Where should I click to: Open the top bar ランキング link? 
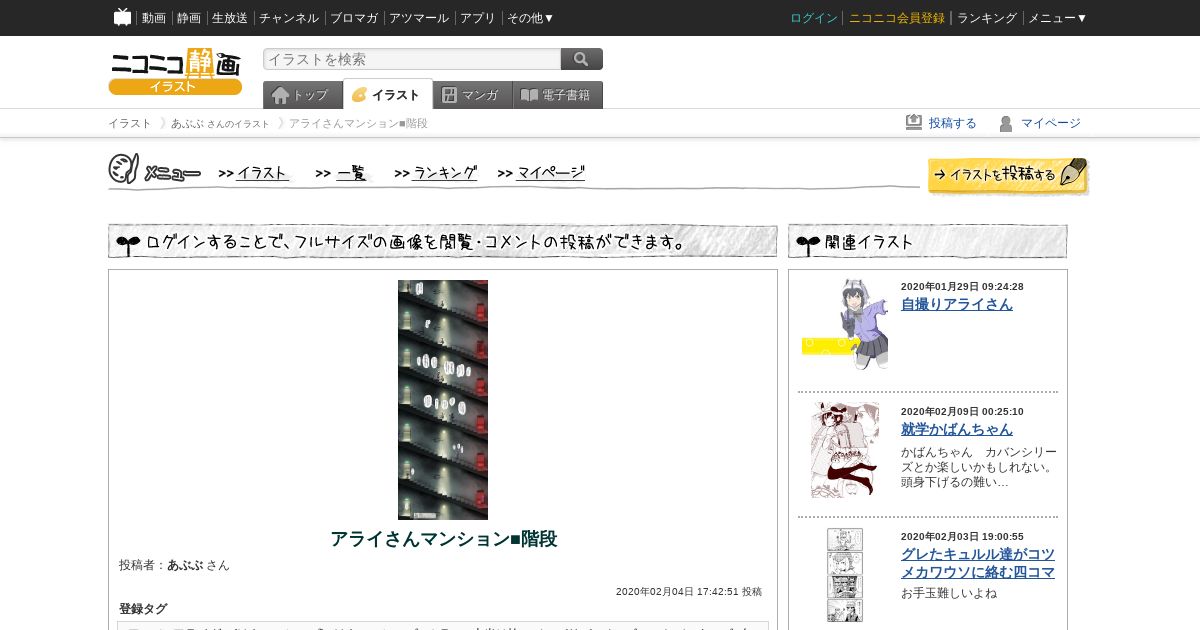pyautogui.click(x=987, y=18)
